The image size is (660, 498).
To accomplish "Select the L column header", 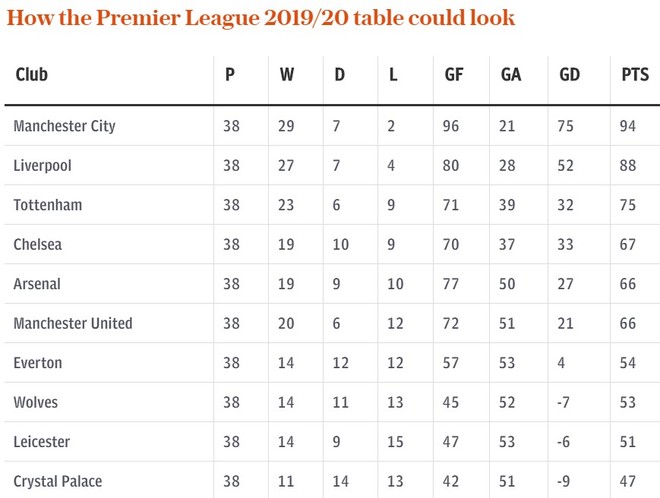I will click(x=393, y=75).
